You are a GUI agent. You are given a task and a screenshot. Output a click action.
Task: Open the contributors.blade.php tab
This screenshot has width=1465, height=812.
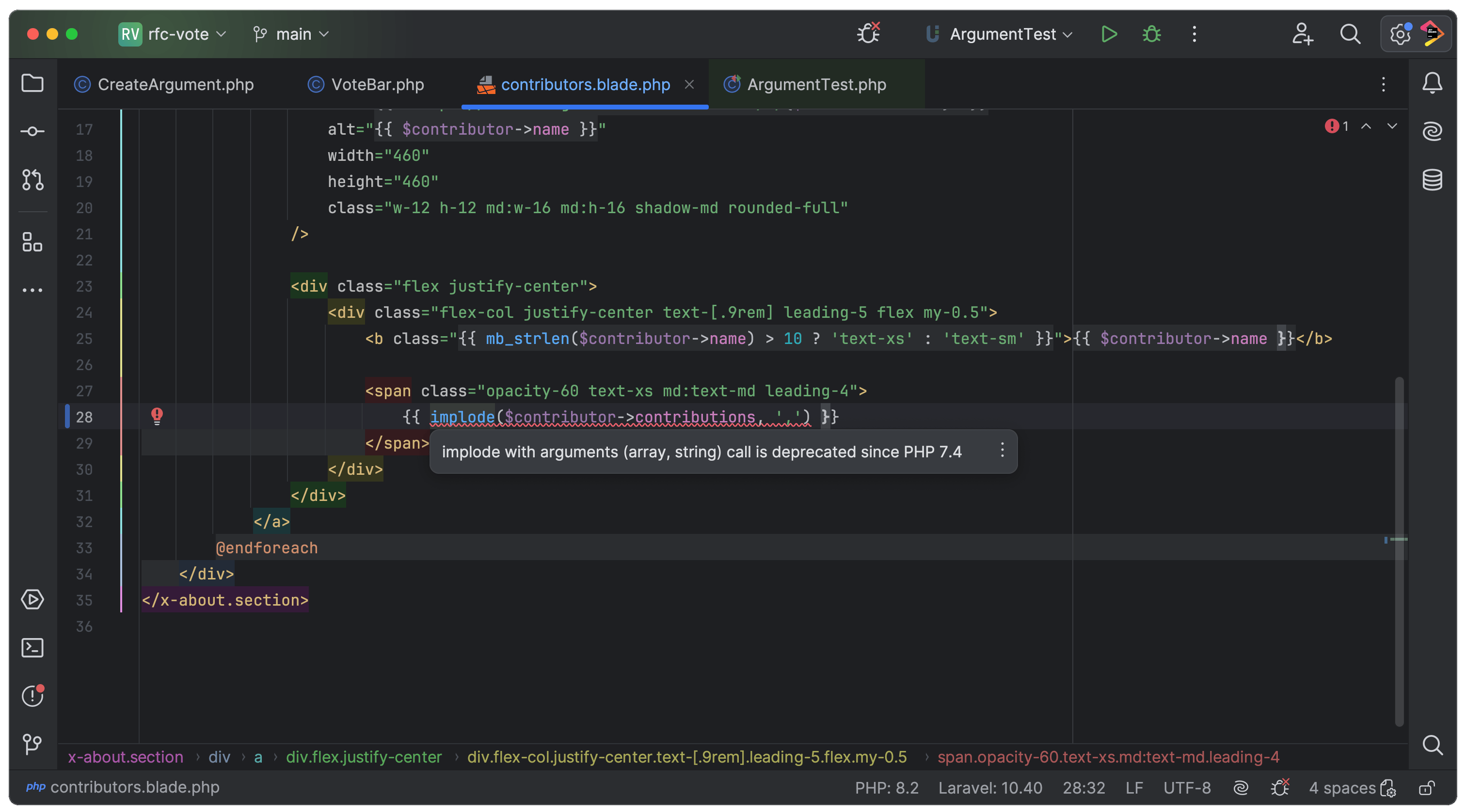[586, 84]
